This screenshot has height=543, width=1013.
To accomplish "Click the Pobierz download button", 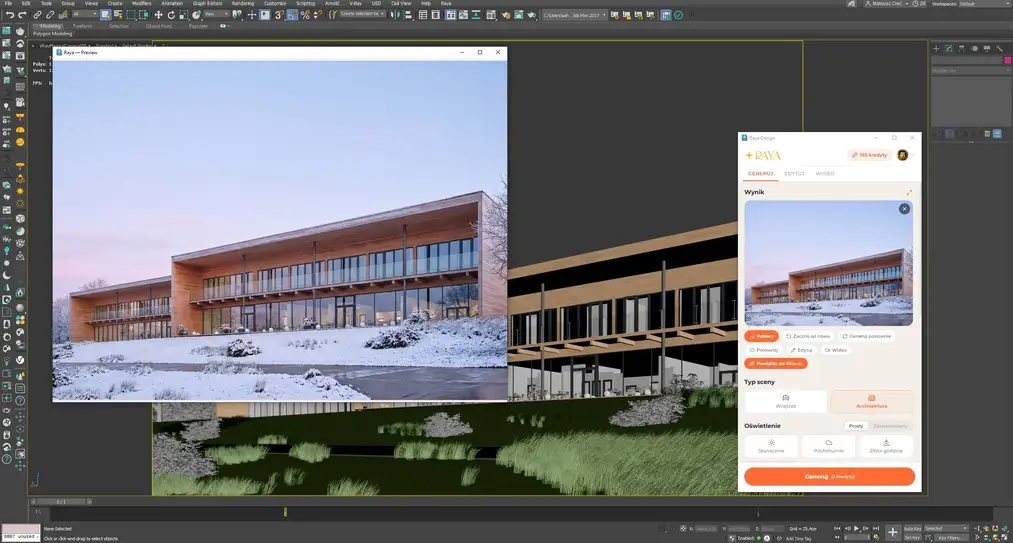I will 761,336.
